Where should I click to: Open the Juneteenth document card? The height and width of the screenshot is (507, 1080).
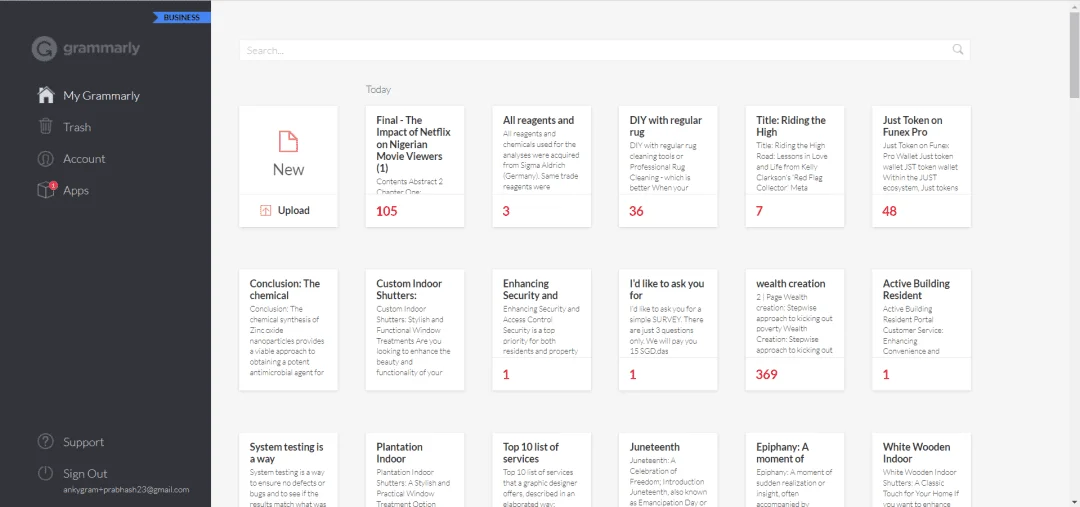pos(668,470)
